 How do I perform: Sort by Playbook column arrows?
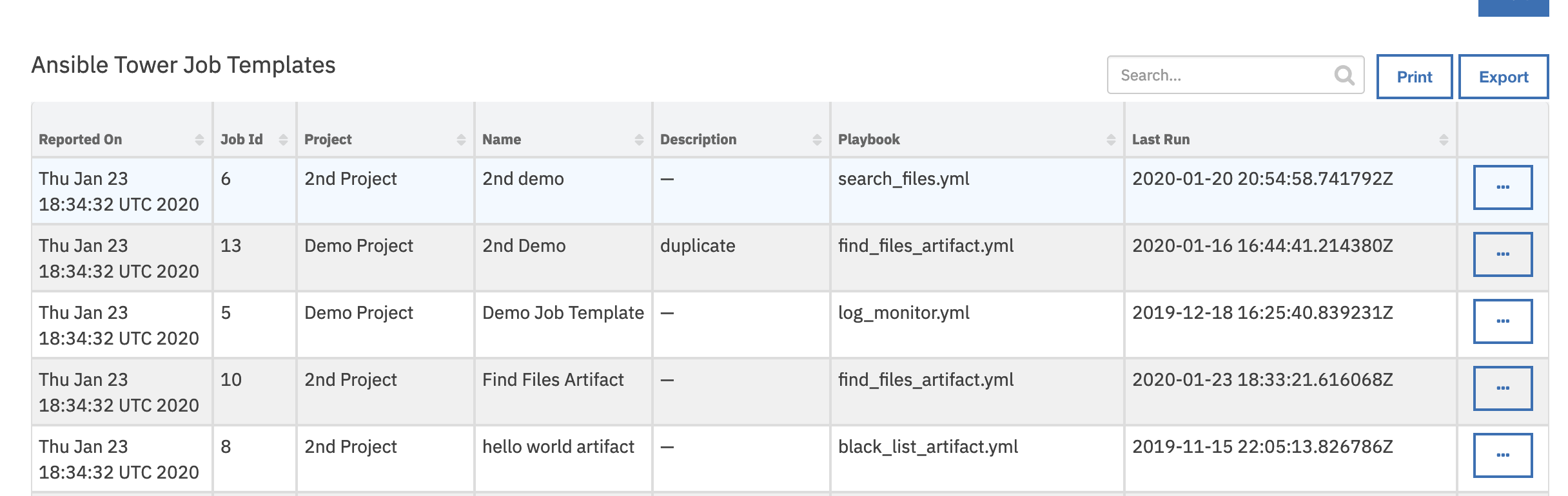point(1111,140)
